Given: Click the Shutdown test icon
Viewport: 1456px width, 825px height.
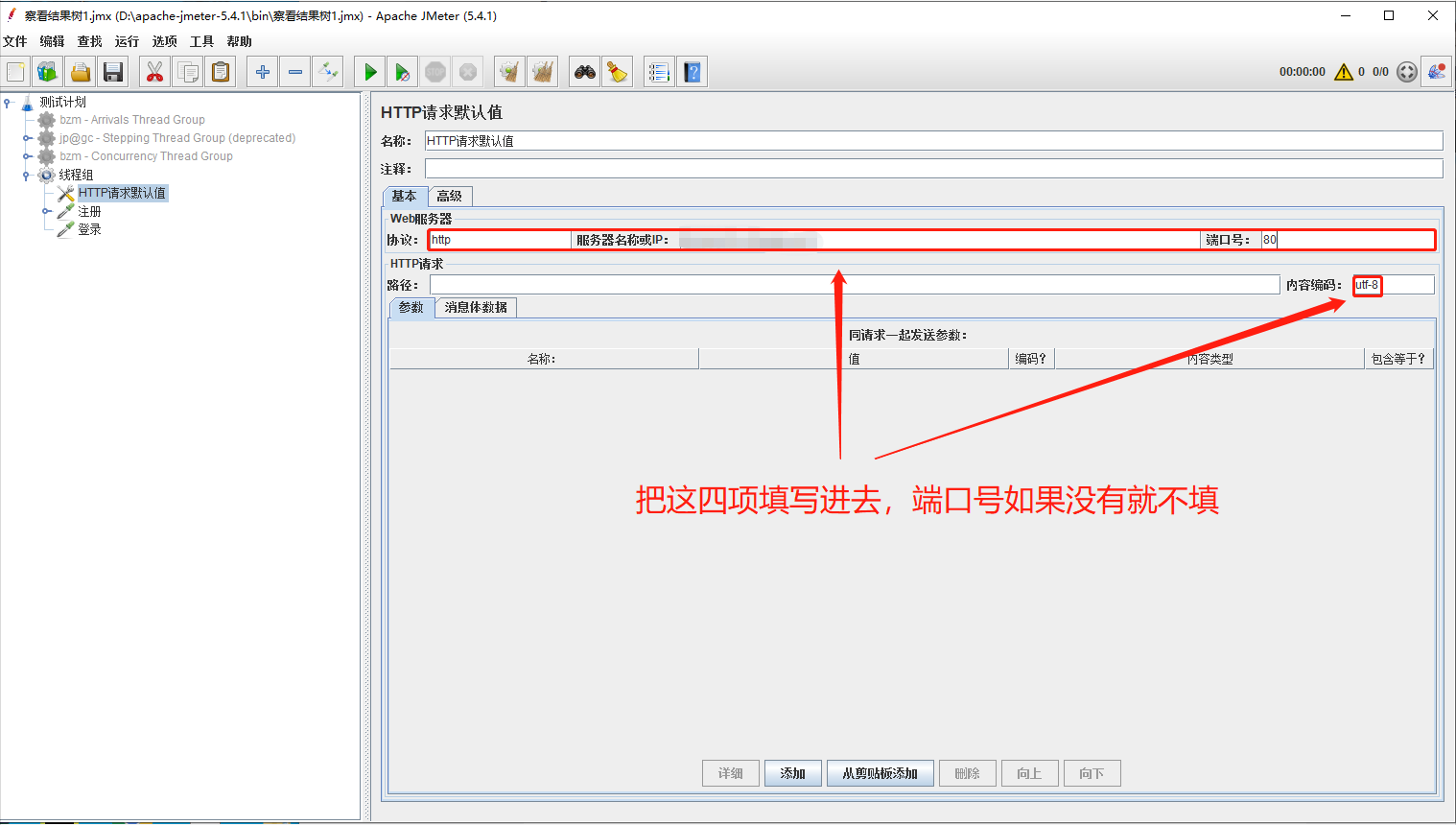Looking at the screenshot, I should (468, 72).
